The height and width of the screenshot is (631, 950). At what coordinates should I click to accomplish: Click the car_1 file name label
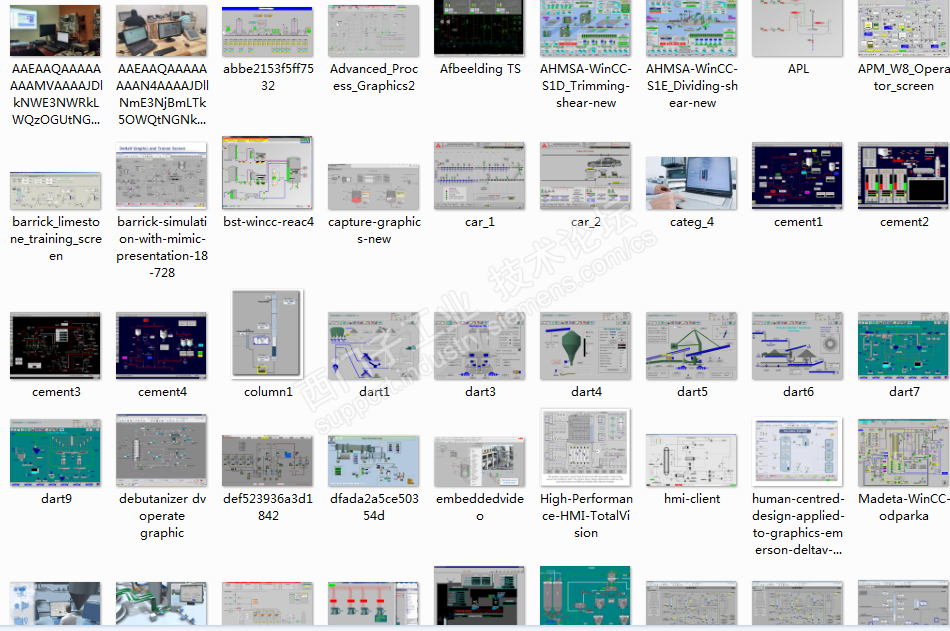[480, 222]
